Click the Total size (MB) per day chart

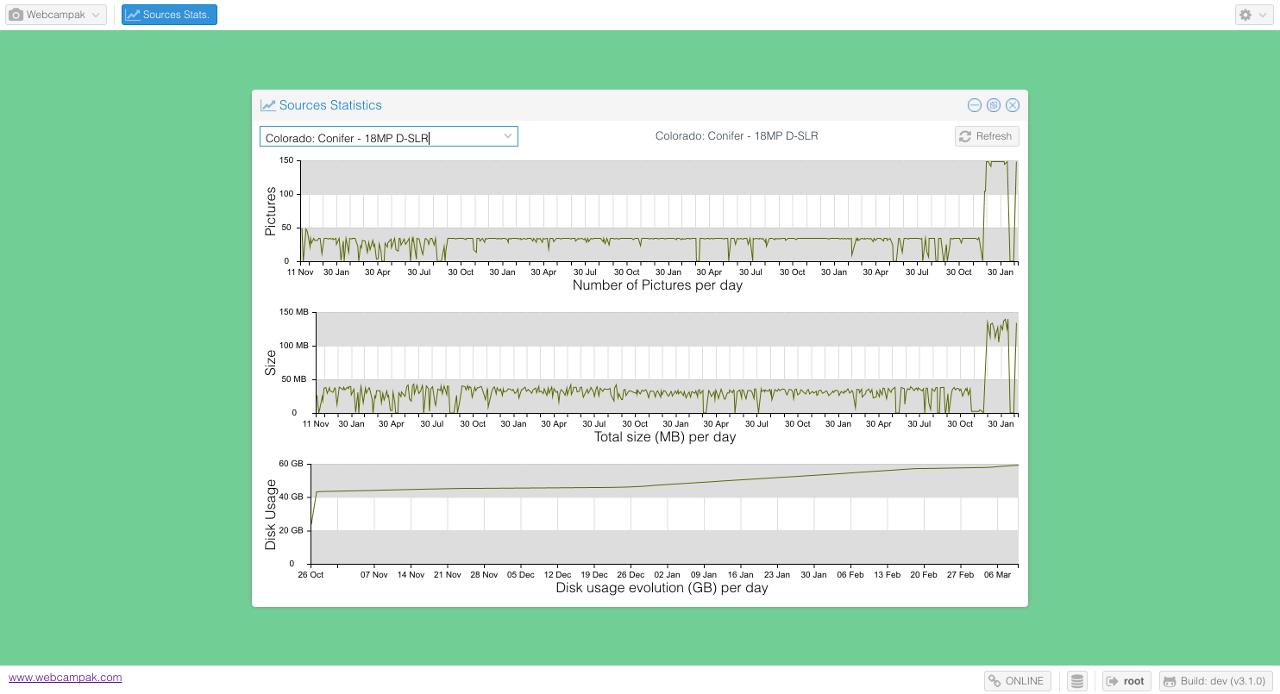click(x=665, y=363)
